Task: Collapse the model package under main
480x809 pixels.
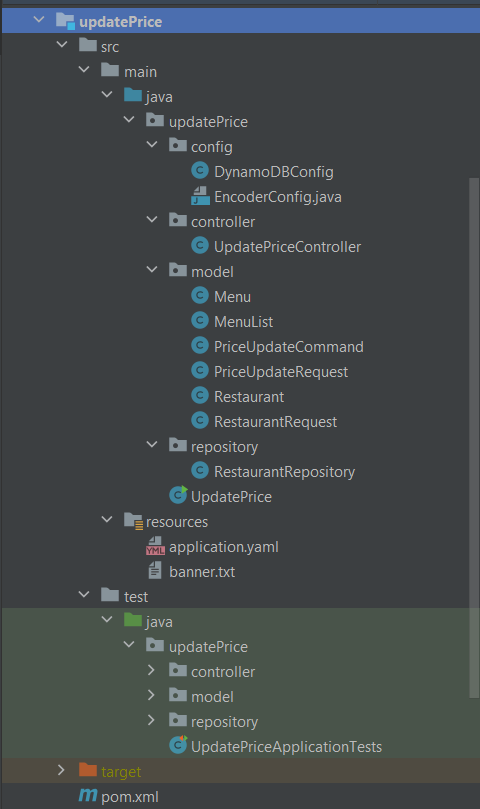Action: point(152,270)
